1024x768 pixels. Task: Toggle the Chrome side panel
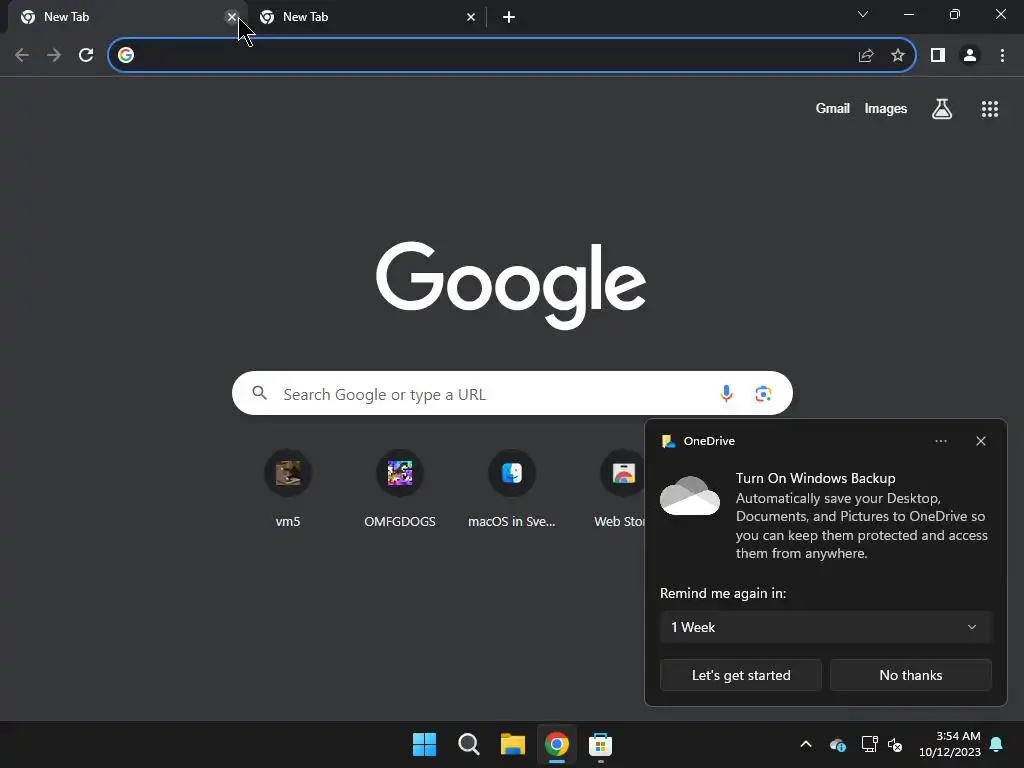point(938,56)
